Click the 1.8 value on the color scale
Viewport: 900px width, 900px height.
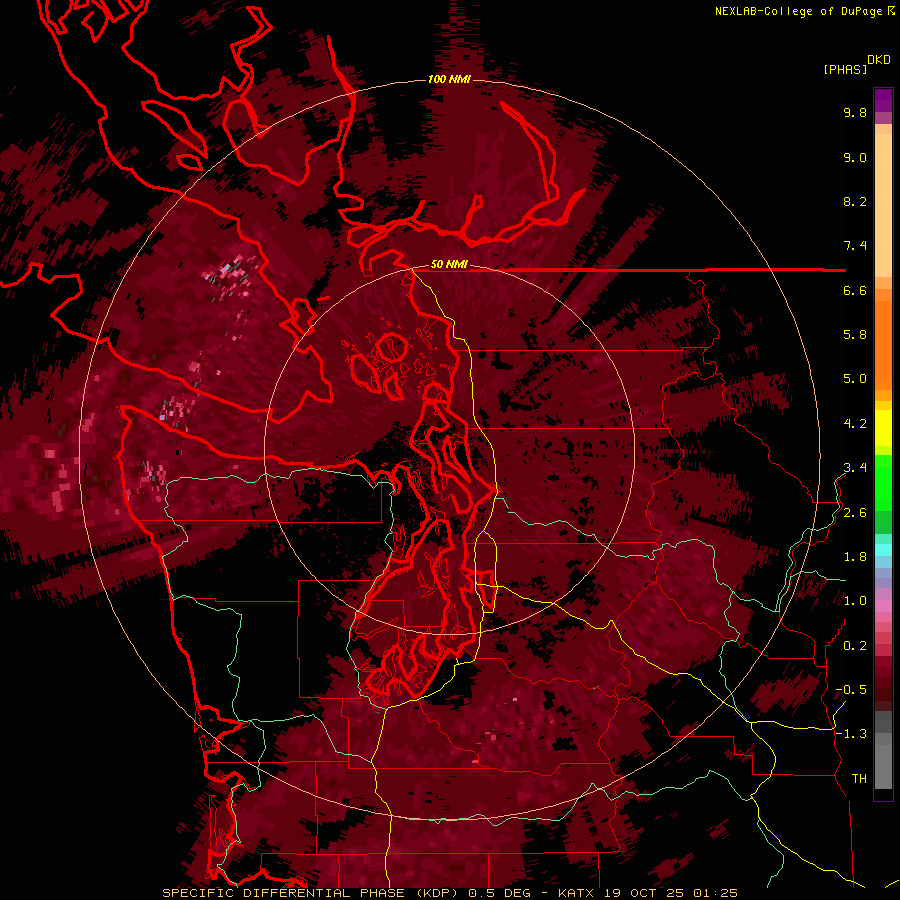(x=855, y=557)
